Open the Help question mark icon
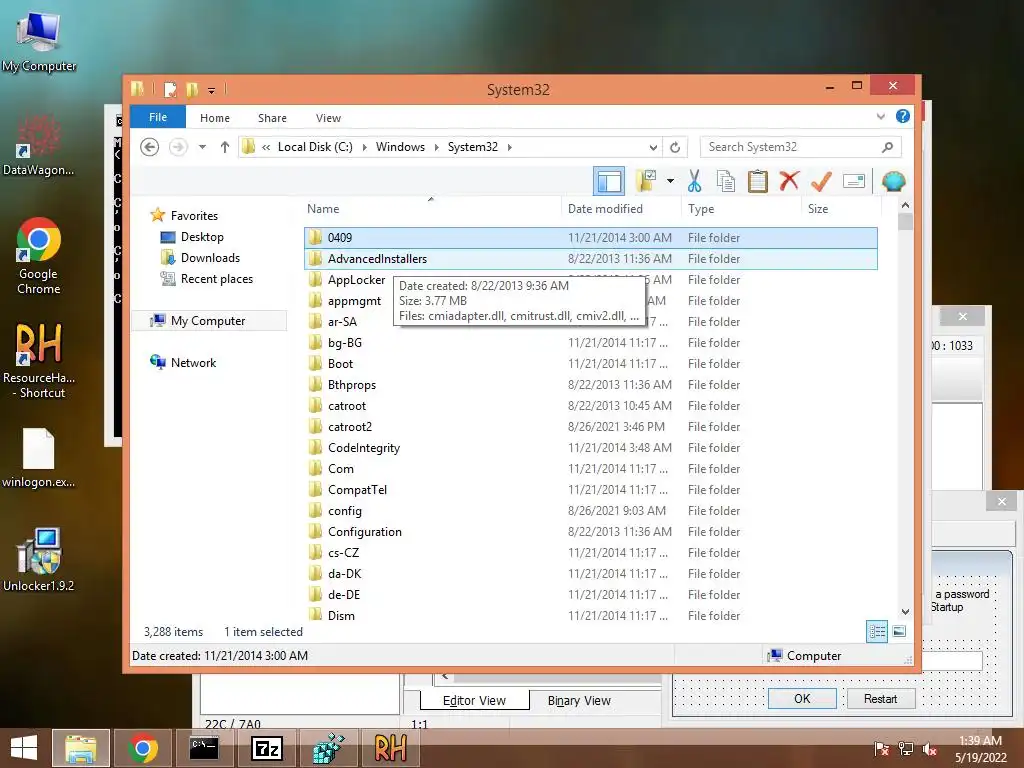The image size is (1024, 768). tap(903, 116)
